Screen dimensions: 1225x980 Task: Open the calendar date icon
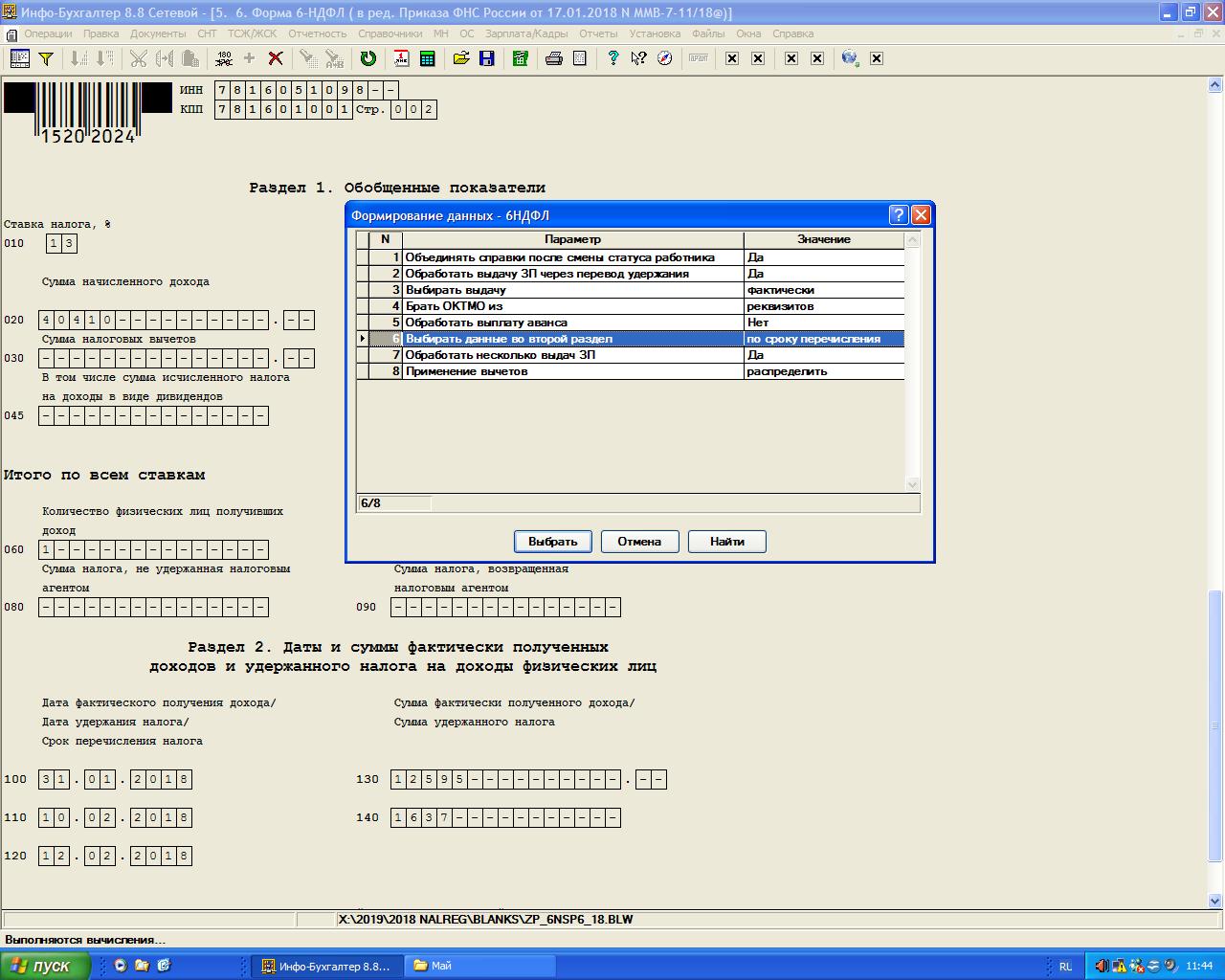coord(402,58)
